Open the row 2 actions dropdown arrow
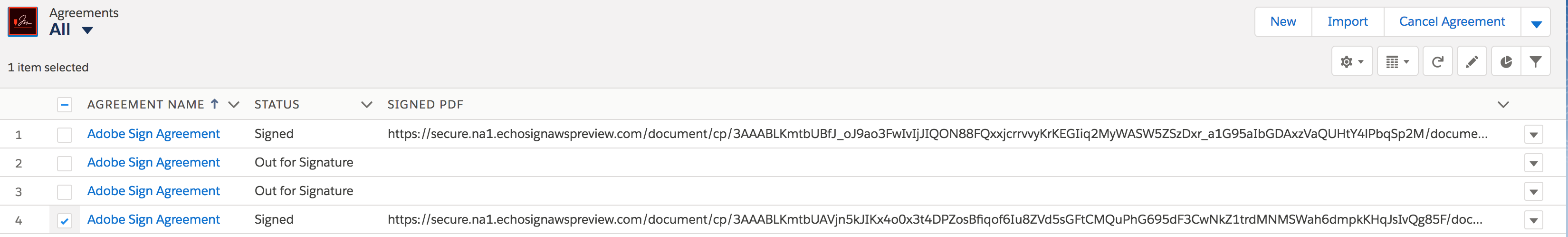 click(x=1533, y=163)
